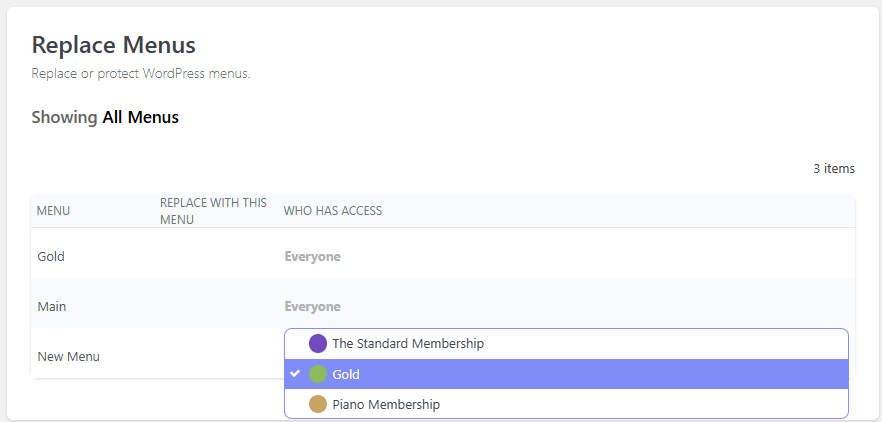
Task: Click the REPLACE WITH THIS MENU header
Action: tap(213, 211)
